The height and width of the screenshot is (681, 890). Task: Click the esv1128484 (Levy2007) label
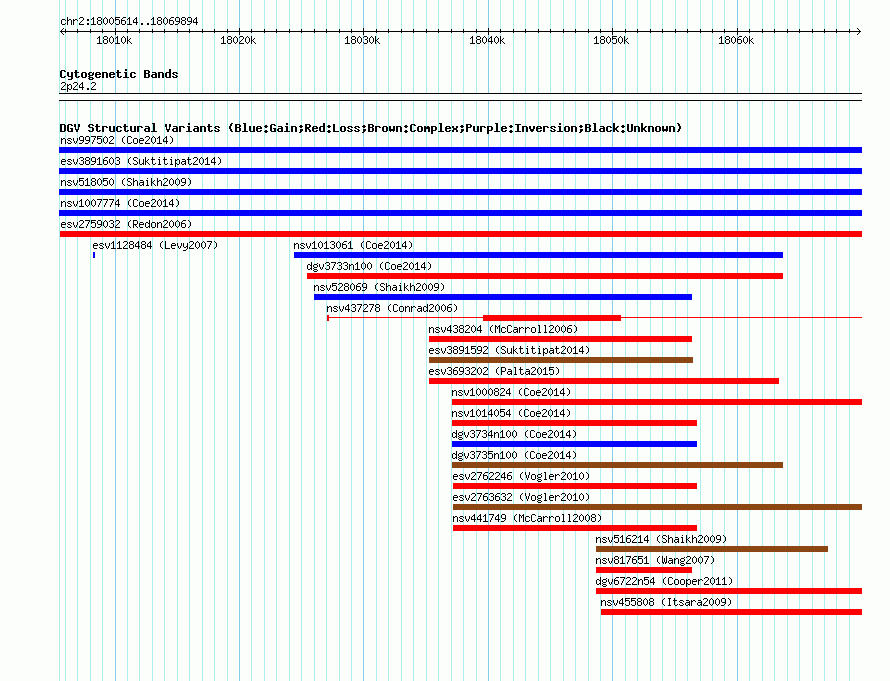(x=155, y=245)
